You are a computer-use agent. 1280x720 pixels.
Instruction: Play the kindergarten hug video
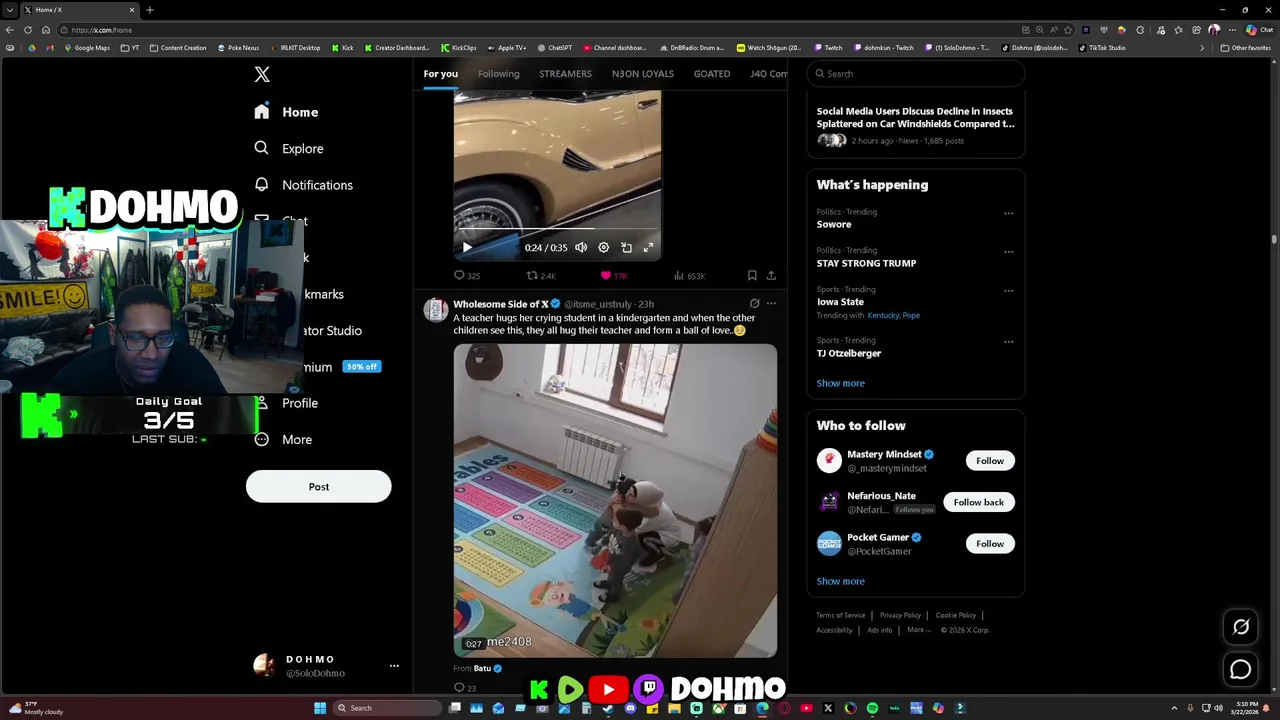click(x=615, y=500)
